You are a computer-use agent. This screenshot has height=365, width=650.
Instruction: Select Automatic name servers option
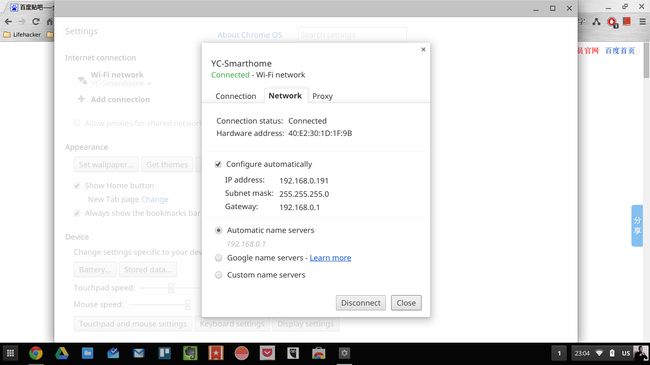(x=218, y=230)
